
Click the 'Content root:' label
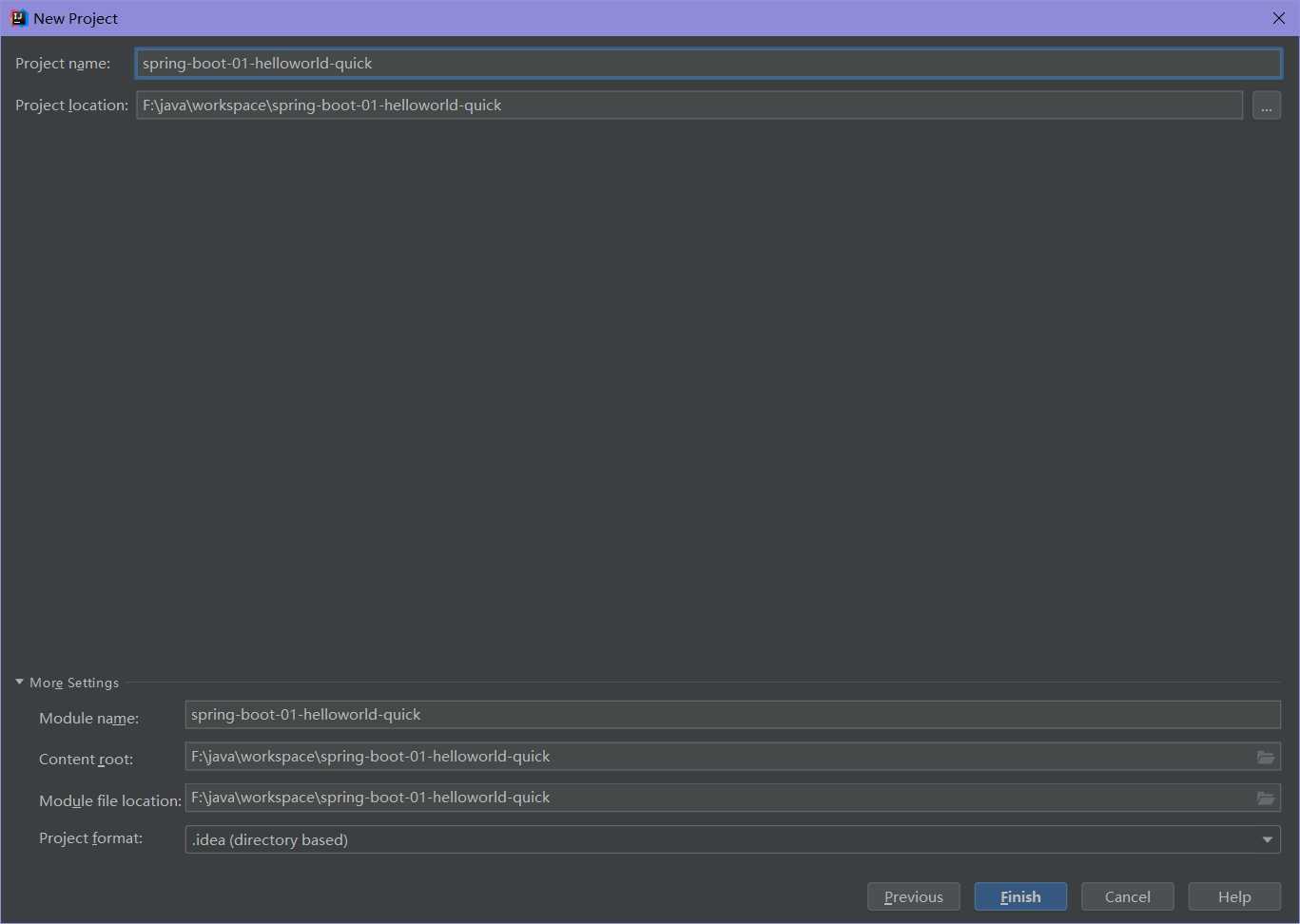click(x=86, y=760)
